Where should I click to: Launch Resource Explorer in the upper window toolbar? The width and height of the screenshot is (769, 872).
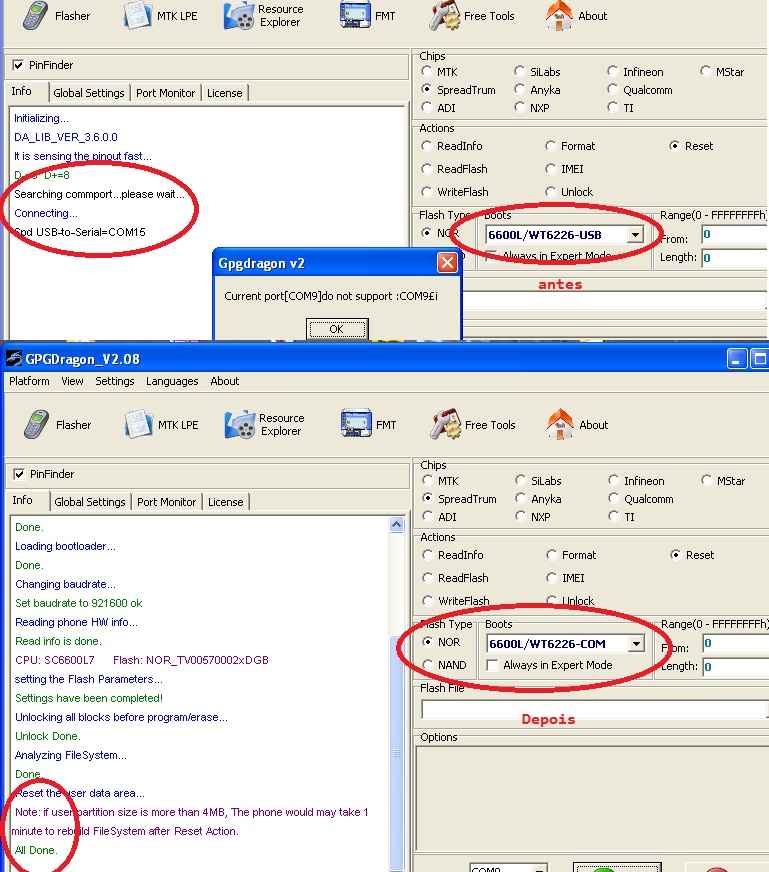tap(264, 16)
